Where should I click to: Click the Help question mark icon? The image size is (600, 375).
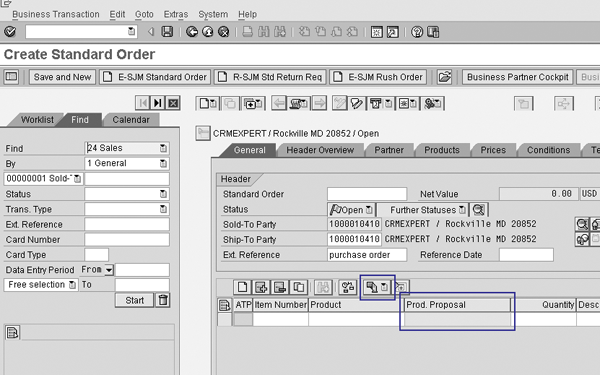(417, 32)
